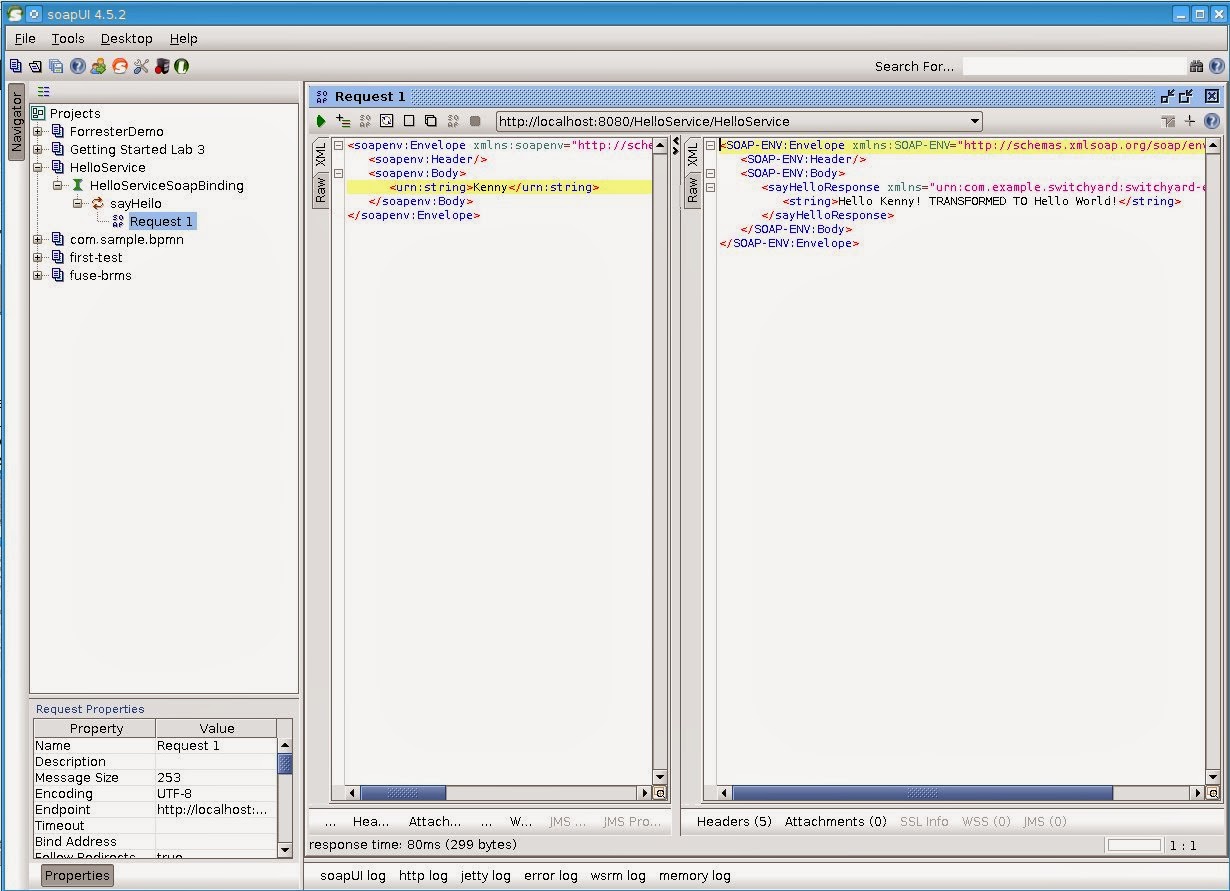Open preferences via the wrench and screwdriver icon
The width and height of the screenshot is (1230, 891).
point(140,66)
